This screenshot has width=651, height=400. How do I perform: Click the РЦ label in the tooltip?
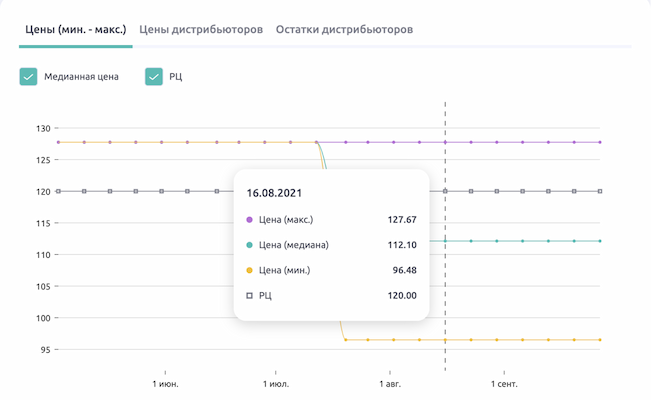265,295
